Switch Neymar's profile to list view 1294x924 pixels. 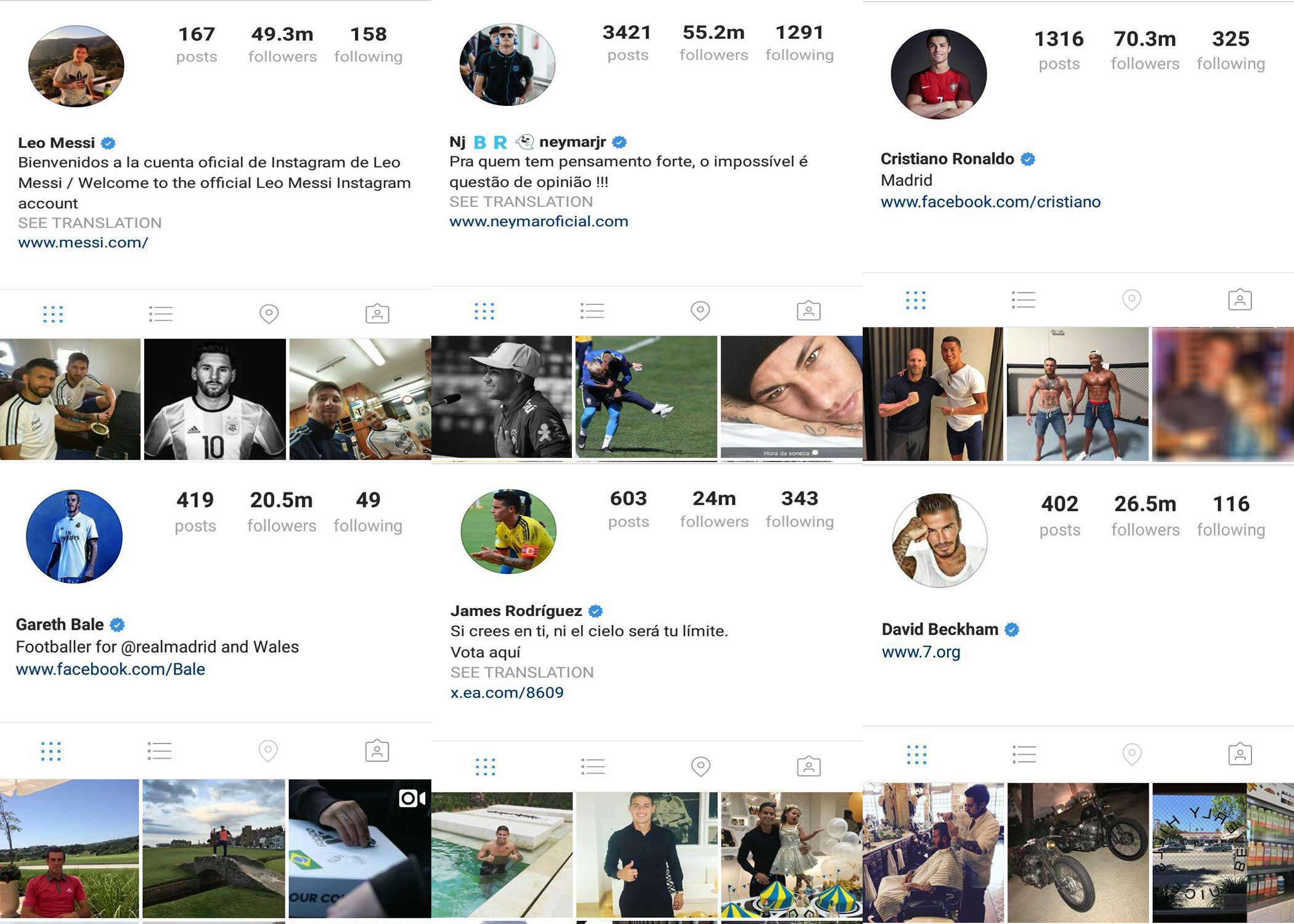[x=592, y=311]
